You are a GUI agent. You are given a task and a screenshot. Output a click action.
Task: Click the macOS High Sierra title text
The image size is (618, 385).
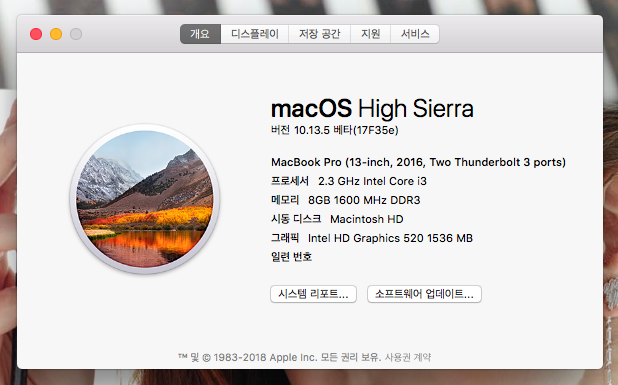click(372, 108)
